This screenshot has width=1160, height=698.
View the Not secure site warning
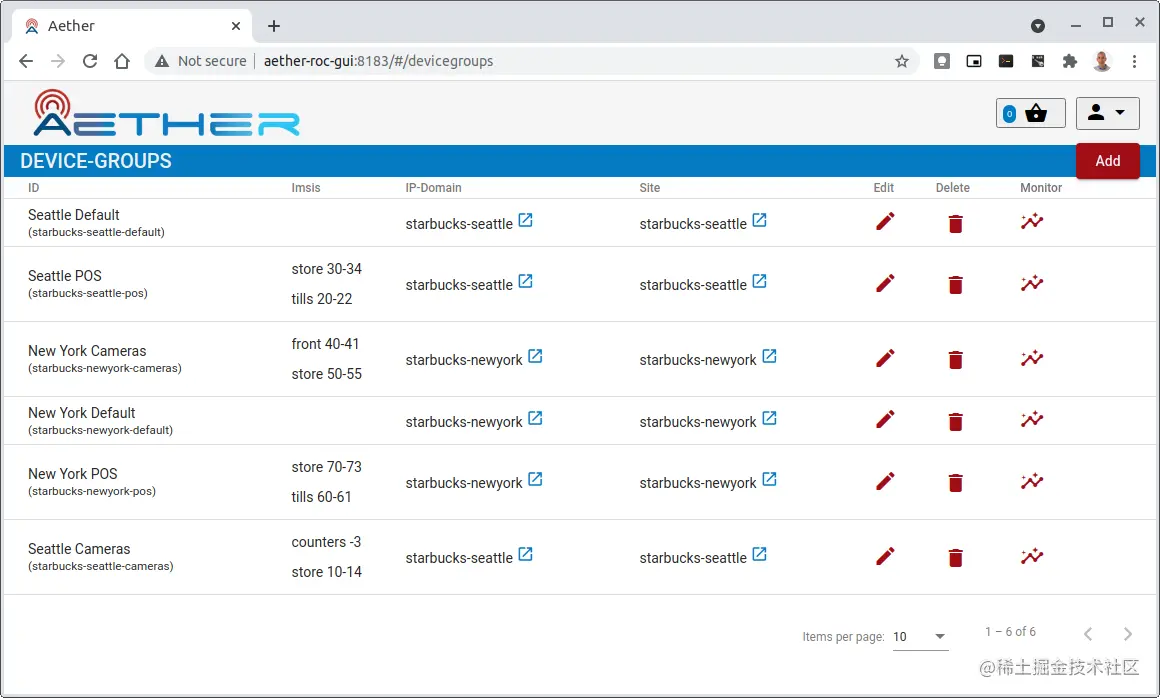click(x=200, y=61)
